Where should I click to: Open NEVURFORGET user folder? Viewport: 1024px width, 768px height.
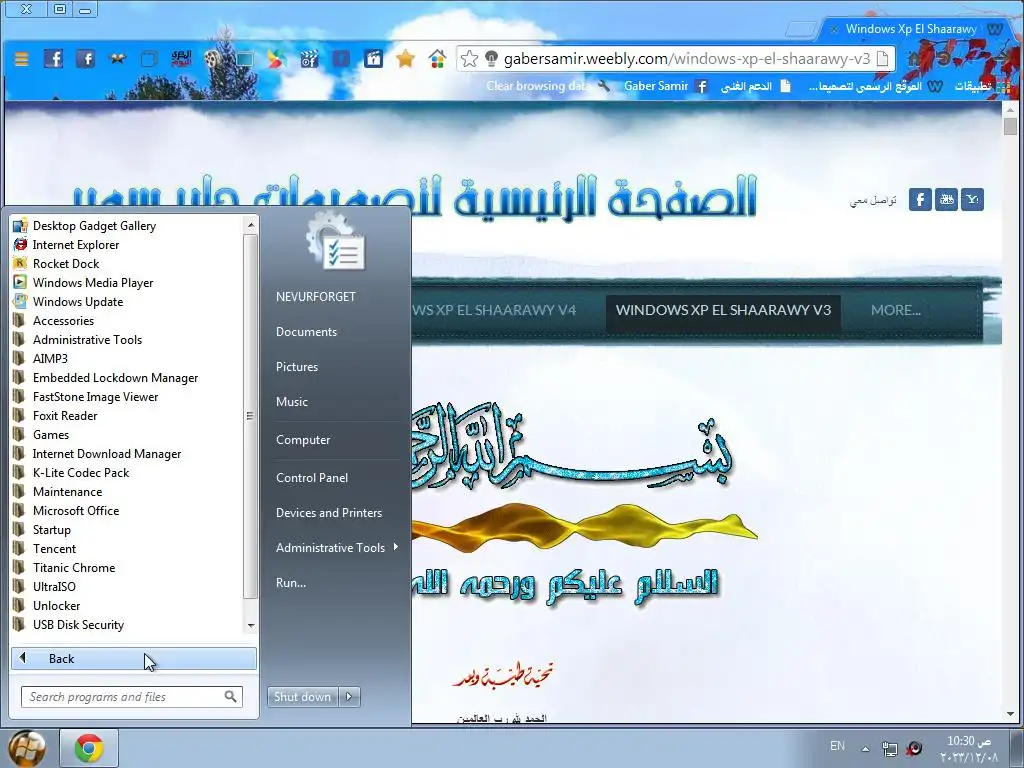point(315,297)
